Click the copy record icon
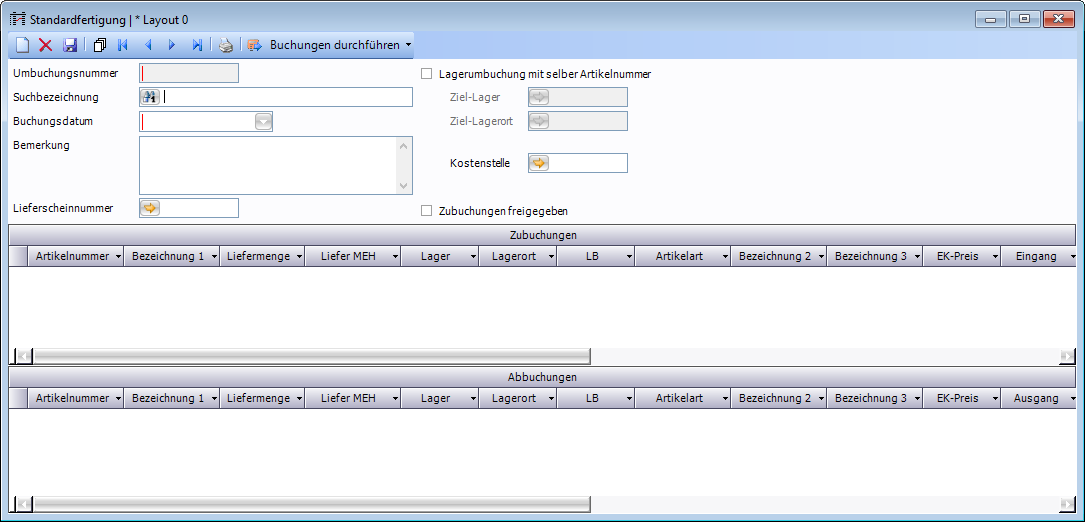The width and height of the screenshot is (1085, 522). tap(99, 45)
